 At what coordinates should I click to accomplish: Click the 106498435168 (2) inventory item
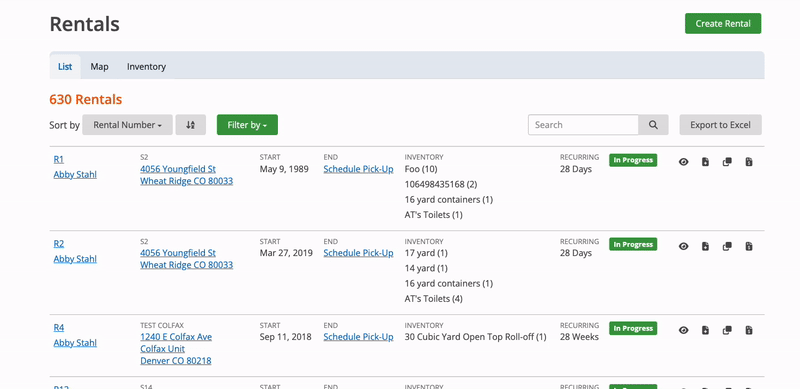(441, 184)
